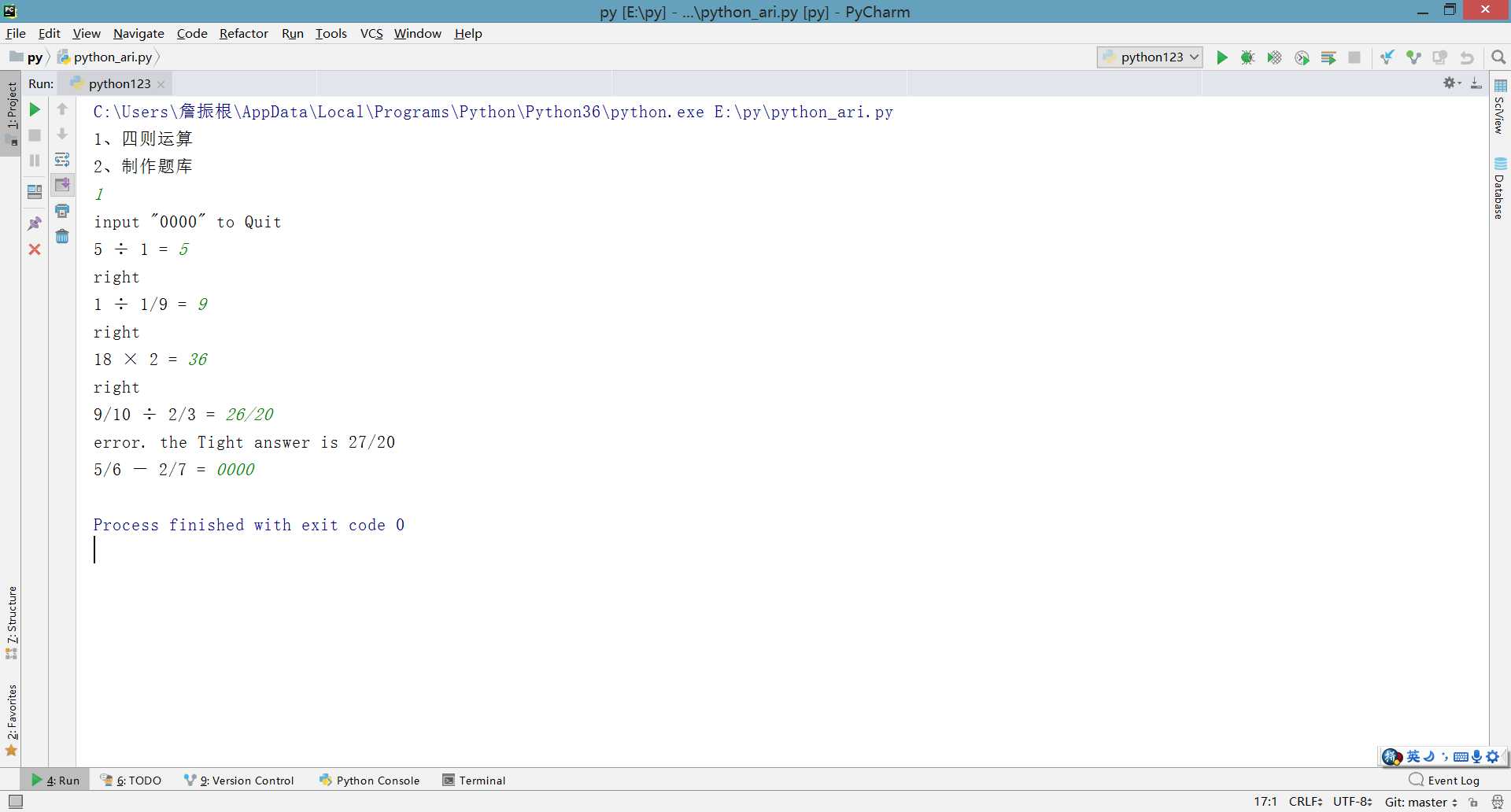Open python123 run configuration dropdown

[x=1150, y=57]
